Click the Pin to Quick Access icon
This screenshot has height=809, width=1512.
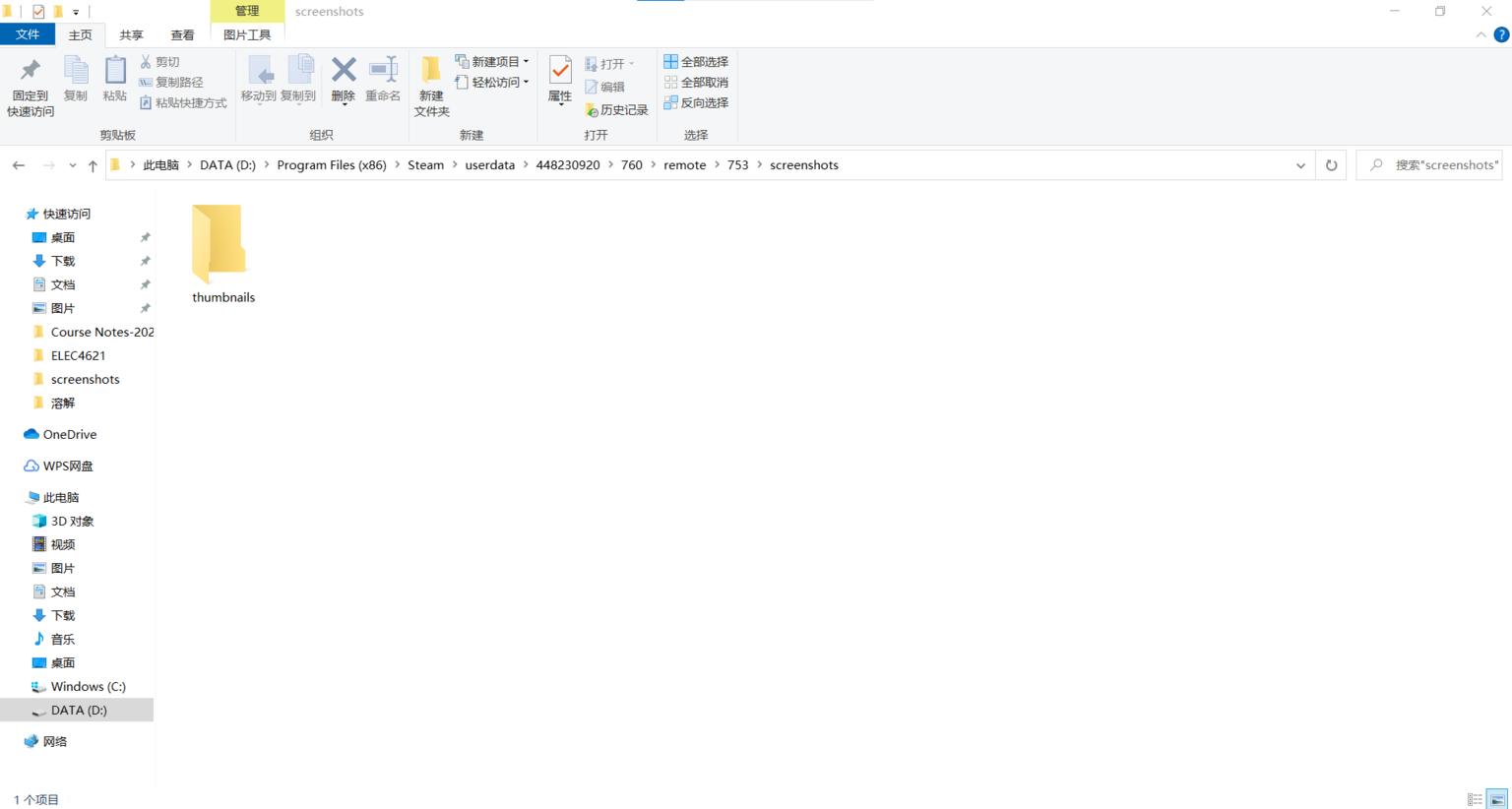31,86
